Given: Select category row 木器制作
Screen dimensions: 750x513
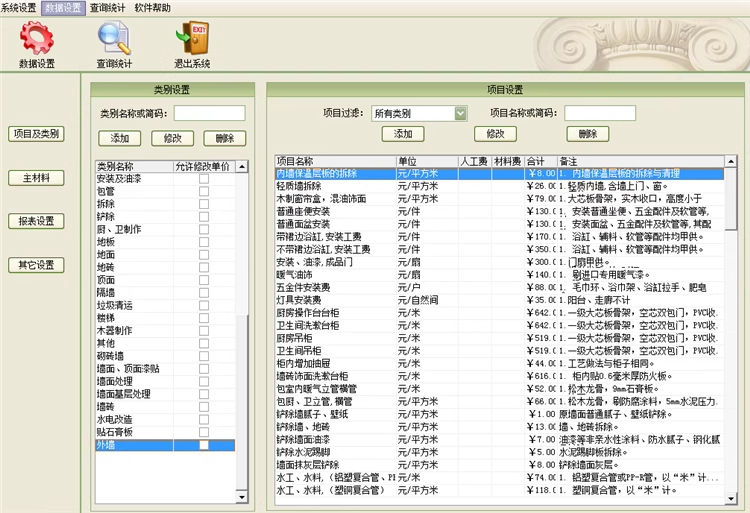Looking at the screenshot, I should (165, 331).
